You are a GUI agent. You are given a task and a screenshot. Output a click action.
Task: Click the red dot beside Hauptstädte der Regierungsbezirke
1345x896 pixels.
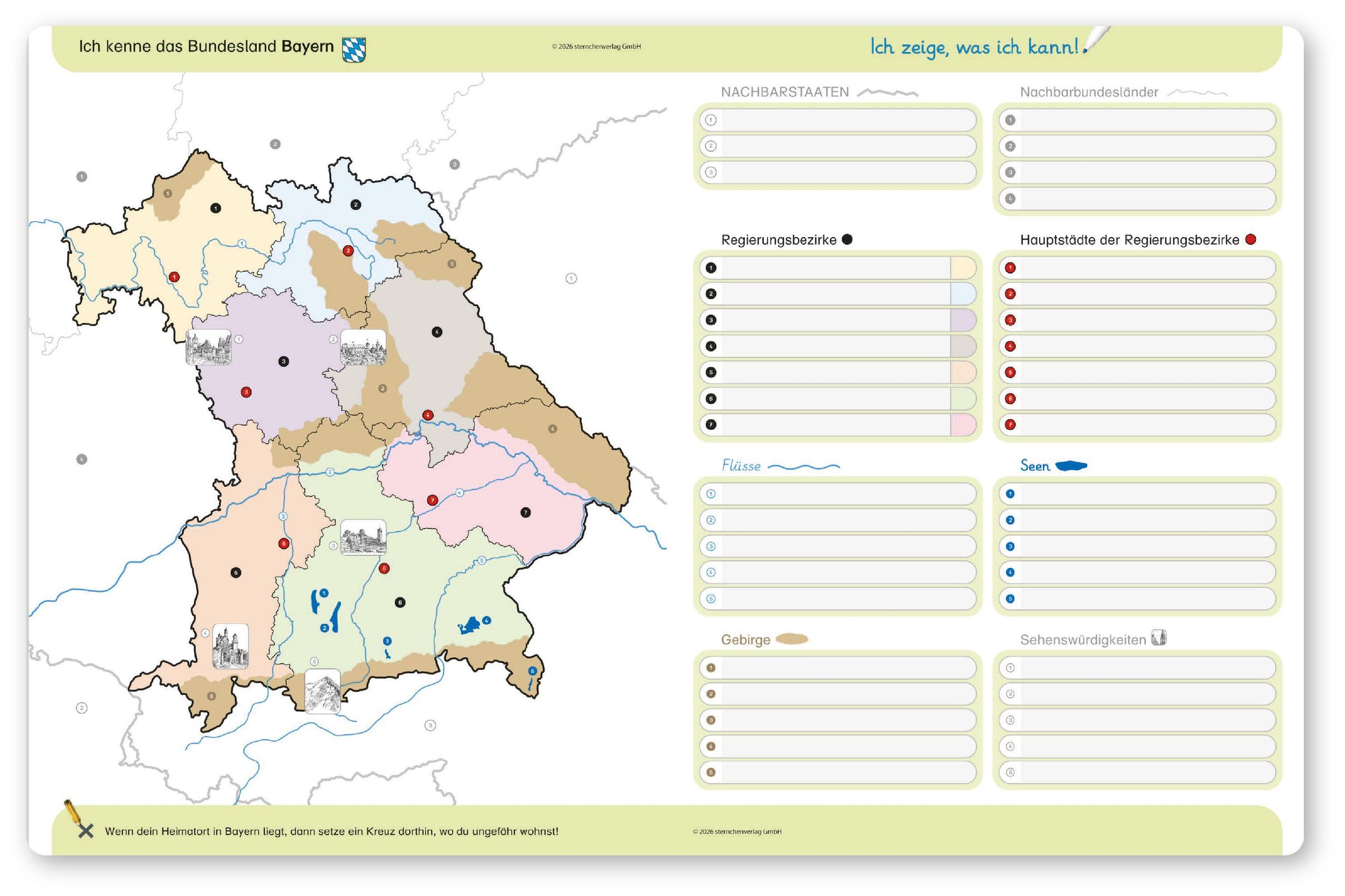tap(1250, 239)
